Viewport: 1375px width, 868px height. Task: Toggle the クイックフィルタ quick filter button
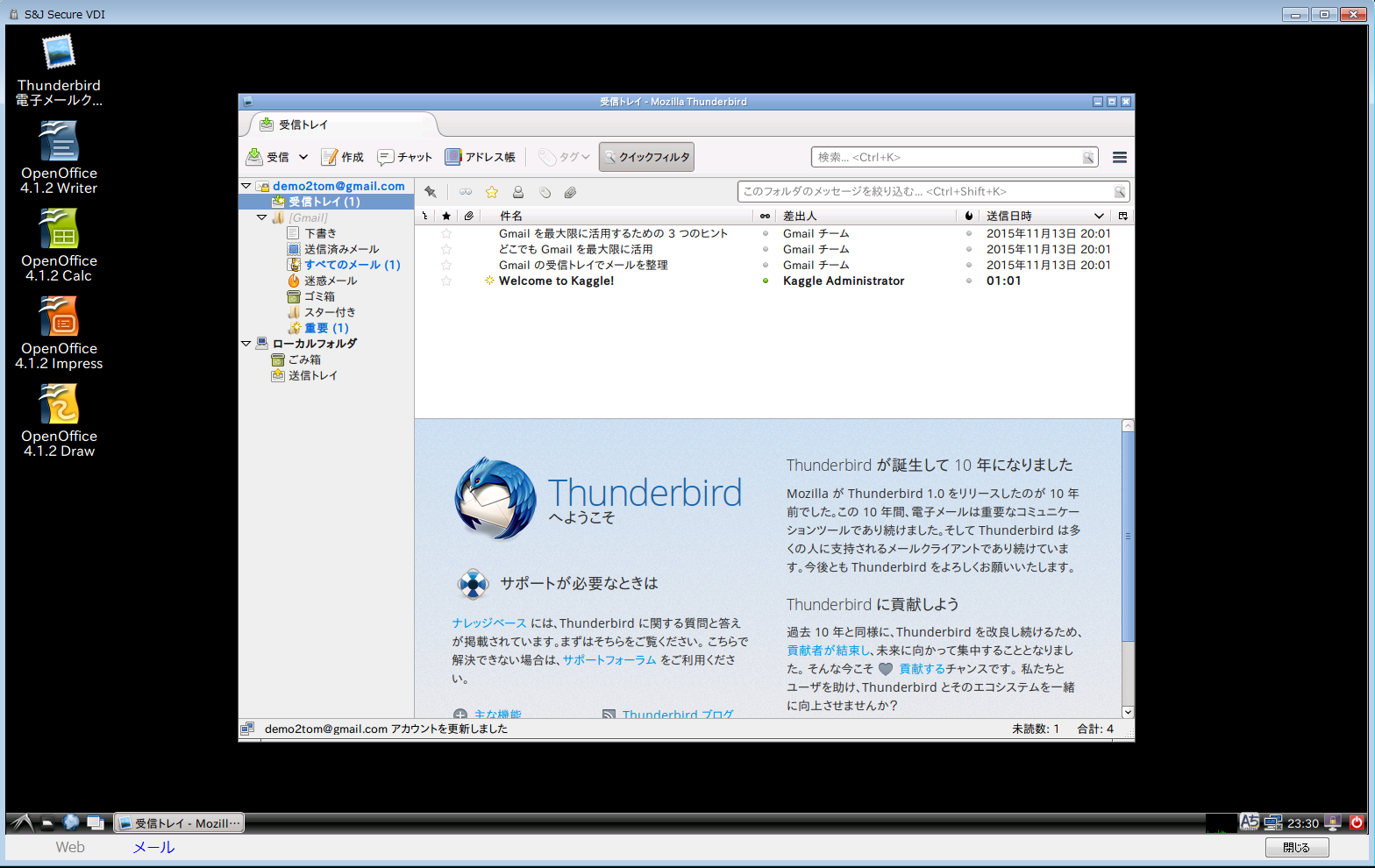point(646,157)
